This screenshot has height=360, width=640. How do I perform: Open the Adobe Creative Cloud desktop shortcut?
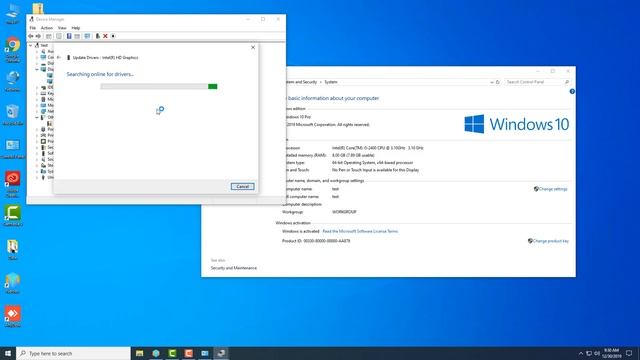point(13,184)
